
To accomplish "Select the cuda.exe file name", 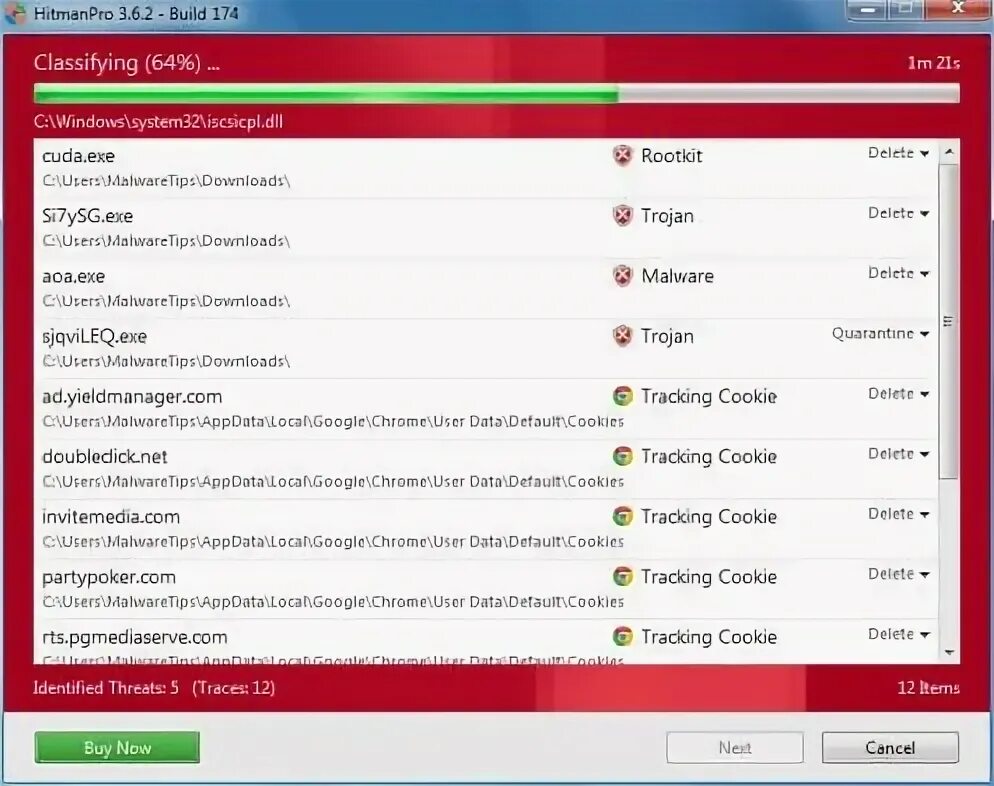I will (79, 156).
